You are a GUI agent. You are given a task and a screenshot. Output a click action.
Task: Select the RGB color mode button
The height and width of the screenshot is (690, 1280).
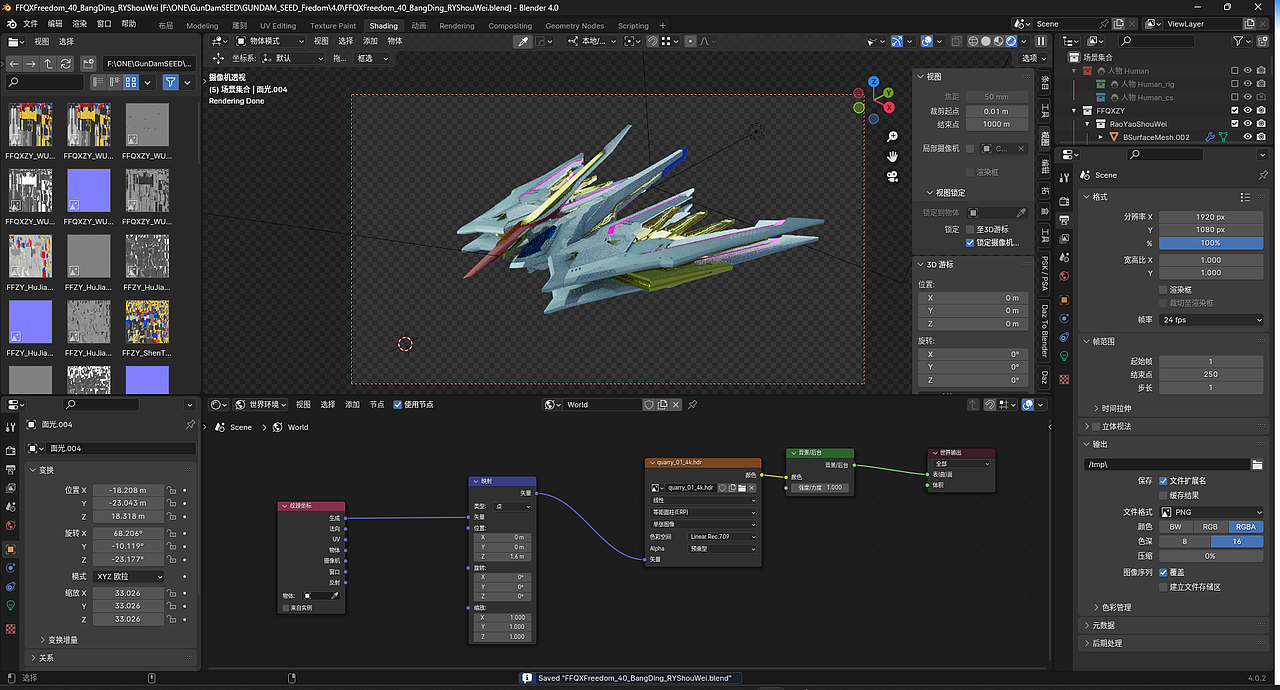[x=1210, y=527]
